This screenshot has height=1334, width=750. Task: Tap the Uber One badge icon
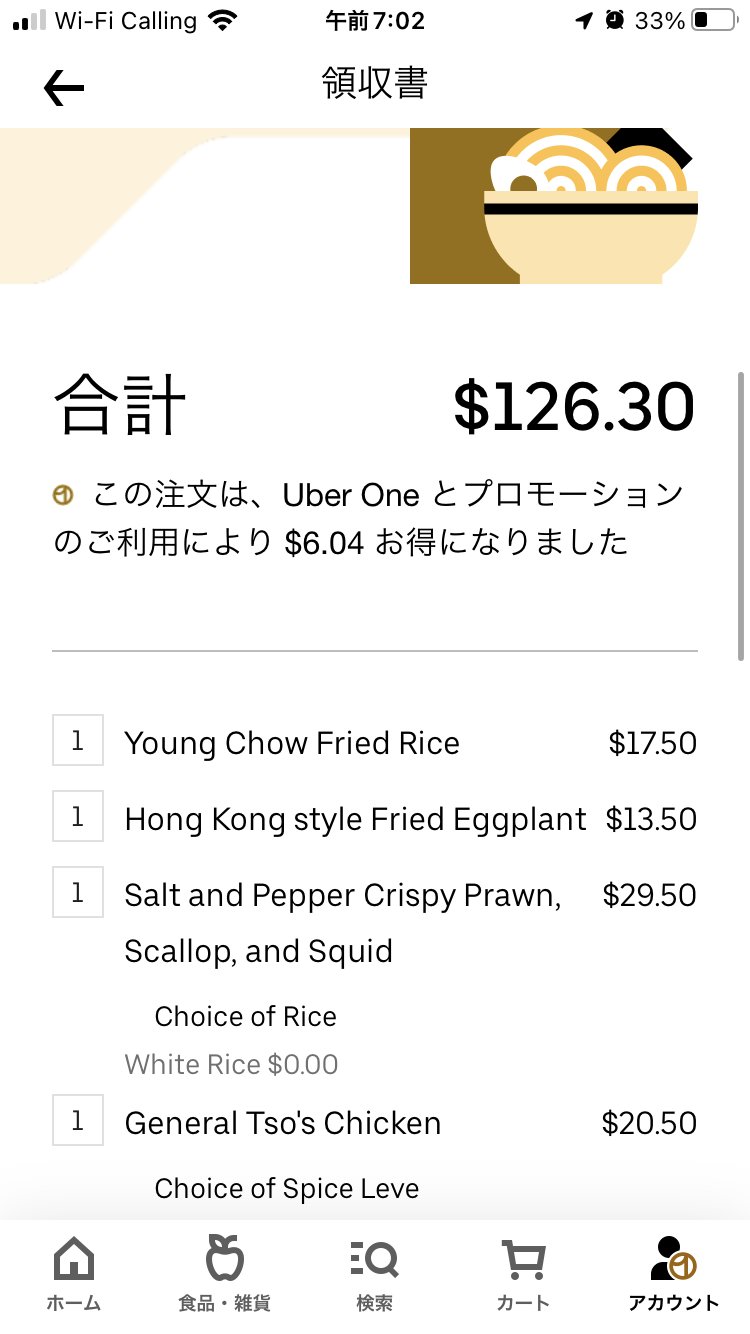tap(64, 495)
